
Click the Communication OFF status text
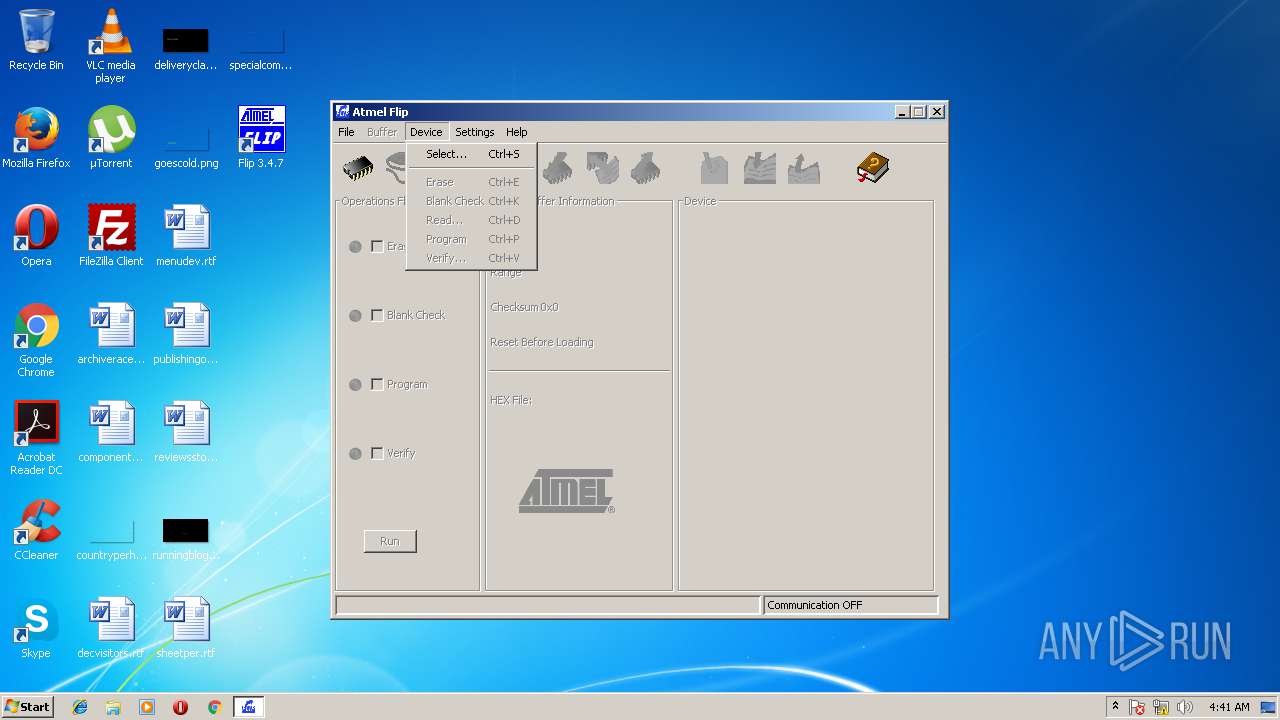[x=815, y=605]
